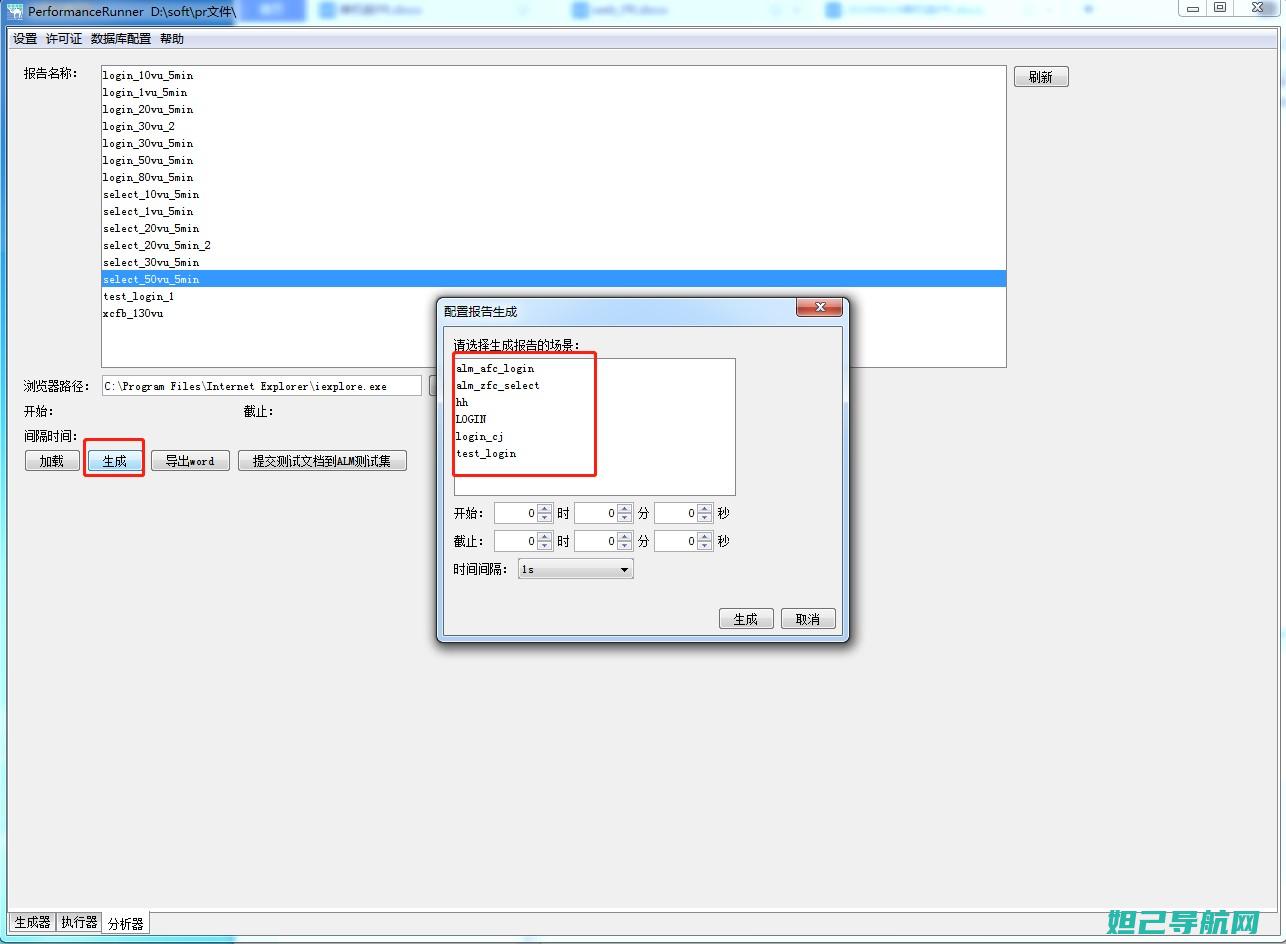Switch to the 执行器 tab
This screenshot has width=1286, height=944.
pyautogui.click(x=79, y=922)
